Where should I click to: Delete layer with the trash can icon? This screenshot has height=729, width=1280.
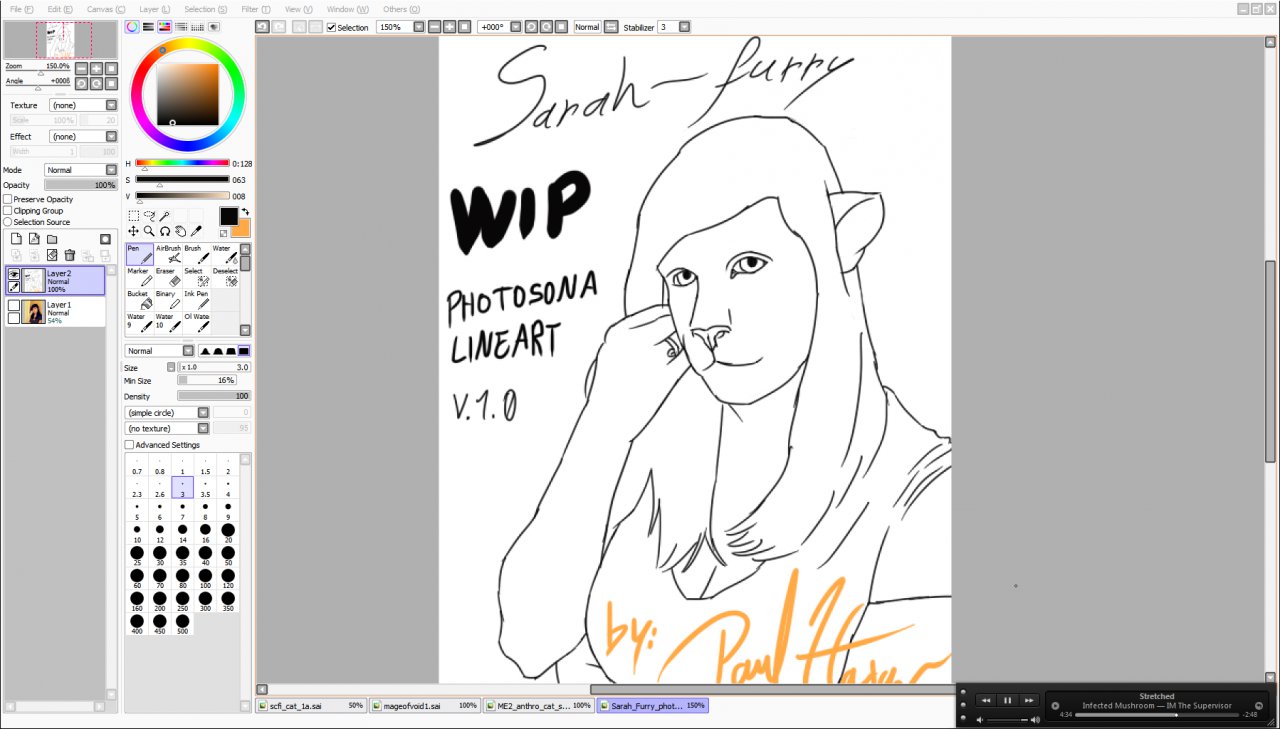[70, 255]
